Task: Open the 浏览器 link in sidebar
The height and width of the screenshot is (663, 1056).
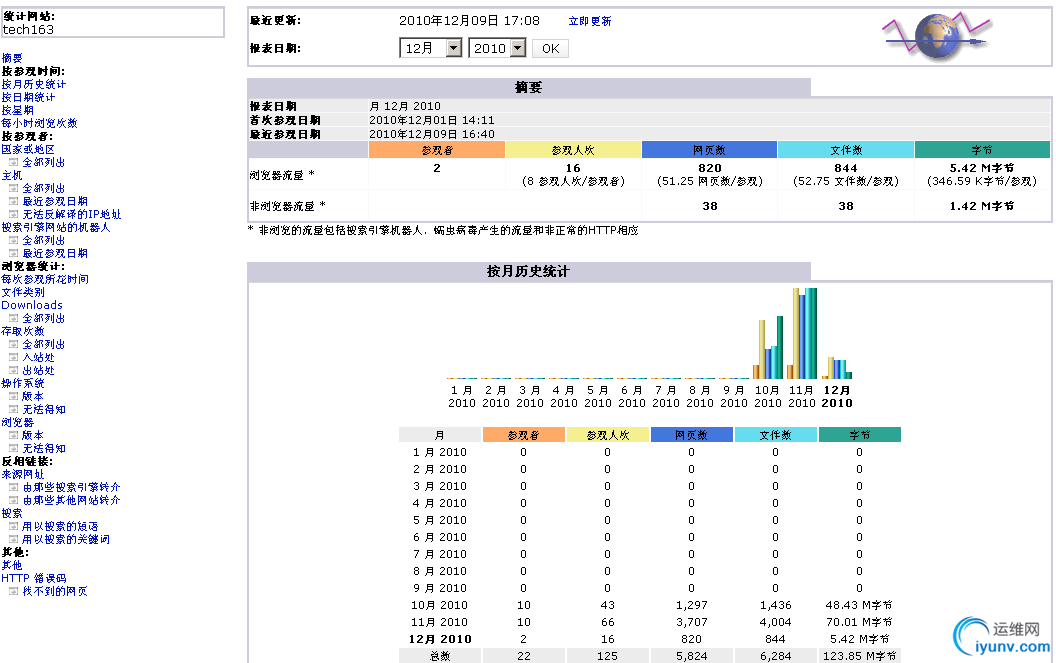Action: pyautogui.click(x=18, y=422)
